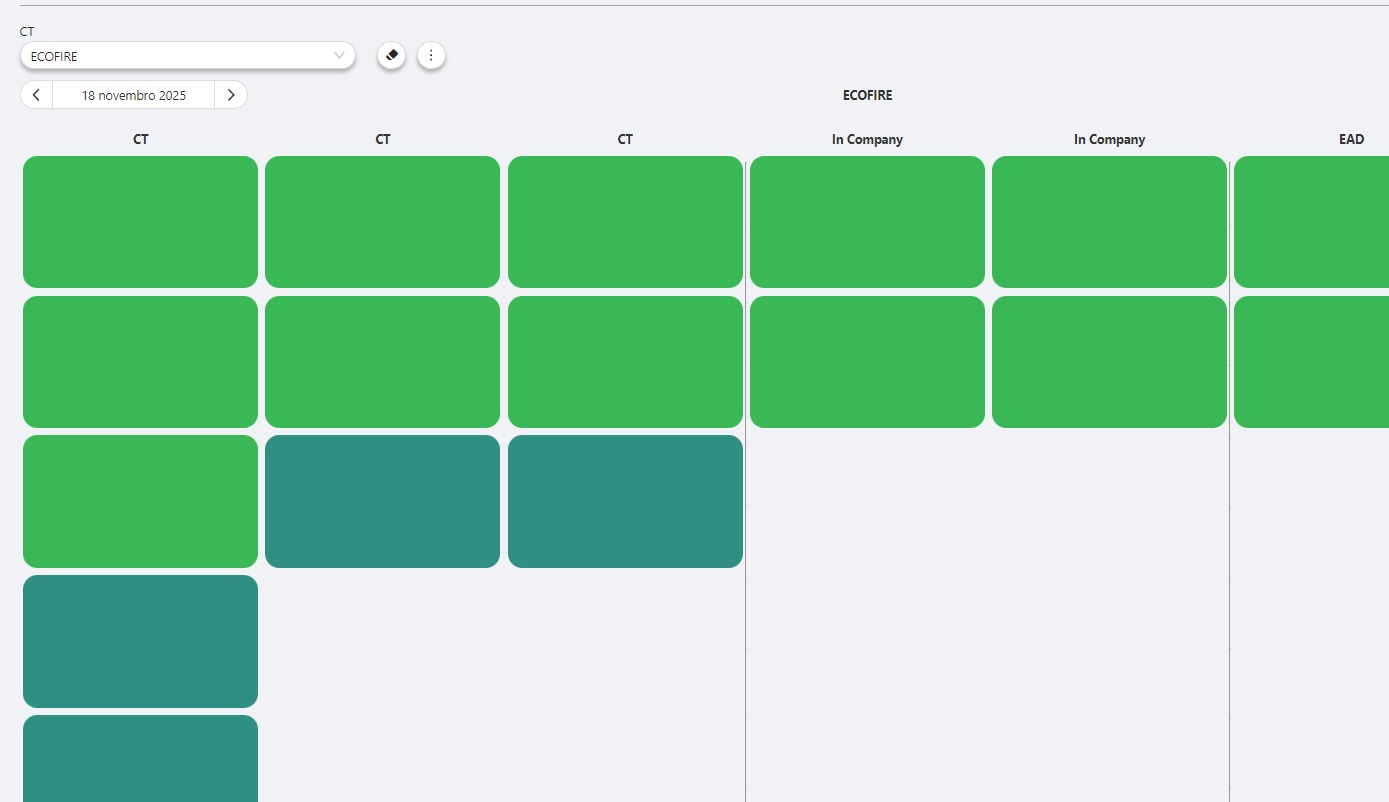
Task: Select the EAD column header
Action: pos(1351,139)
